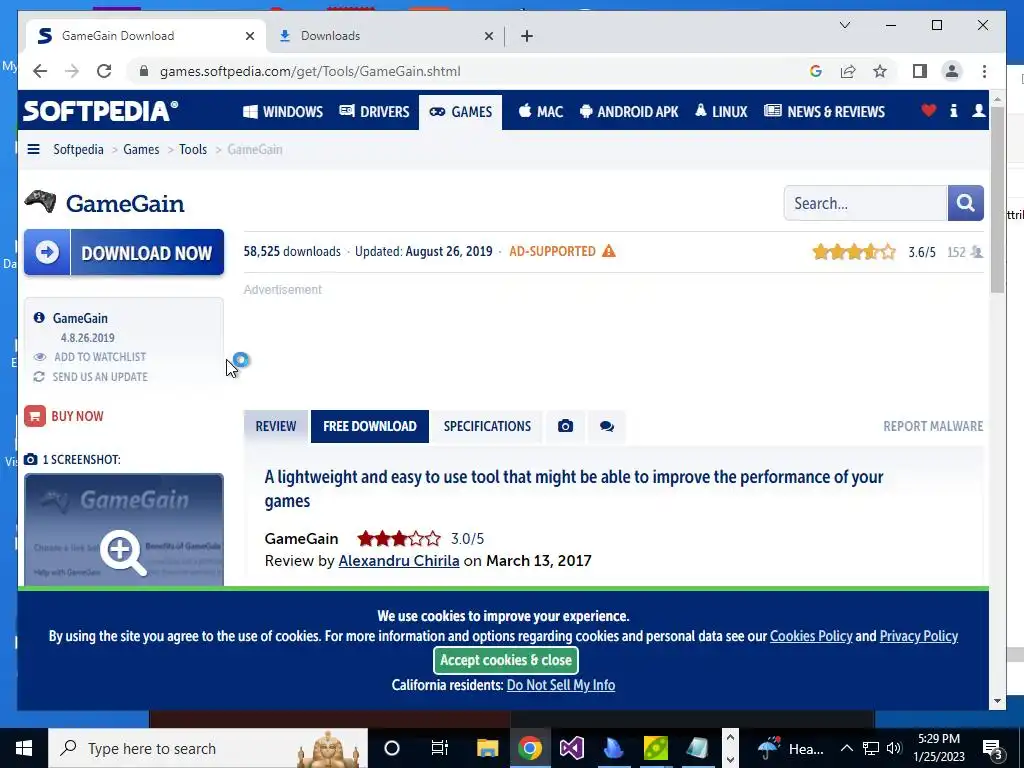Open News & Reviews section

[x=824, y=112]
